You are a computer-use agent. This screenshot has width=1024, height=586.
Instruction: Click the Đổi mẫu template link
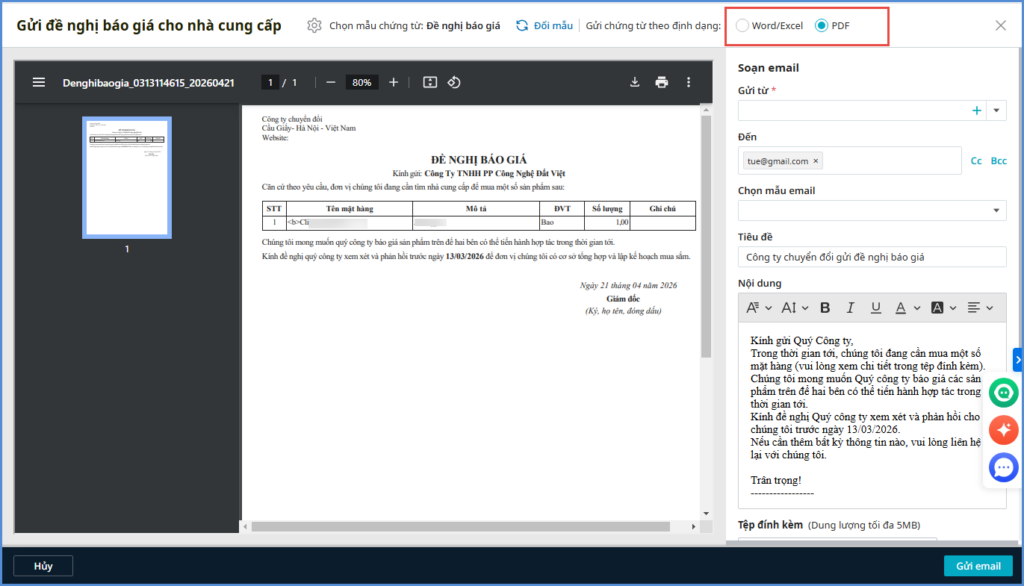545,25
